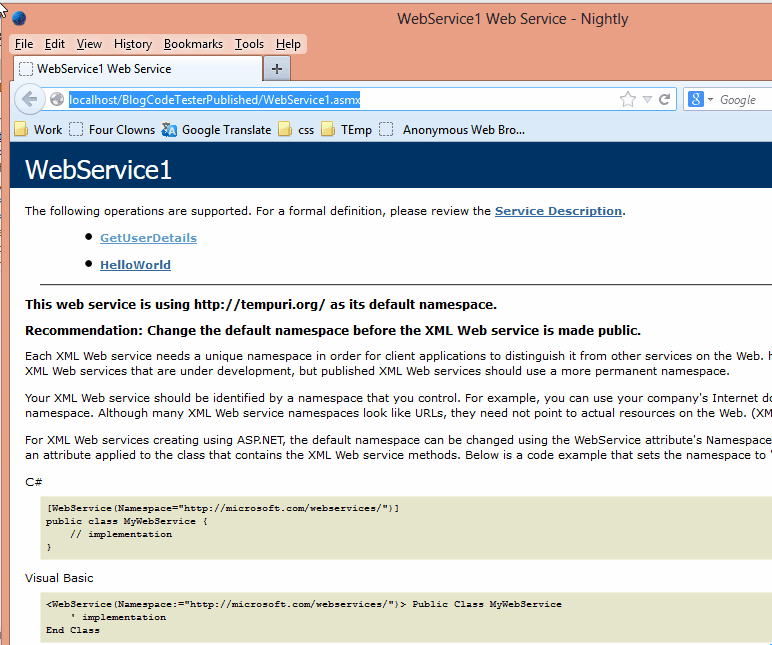The image size is (772, 645).
Task: Open the HelloWorld operation link
Action: coord(135,265)
